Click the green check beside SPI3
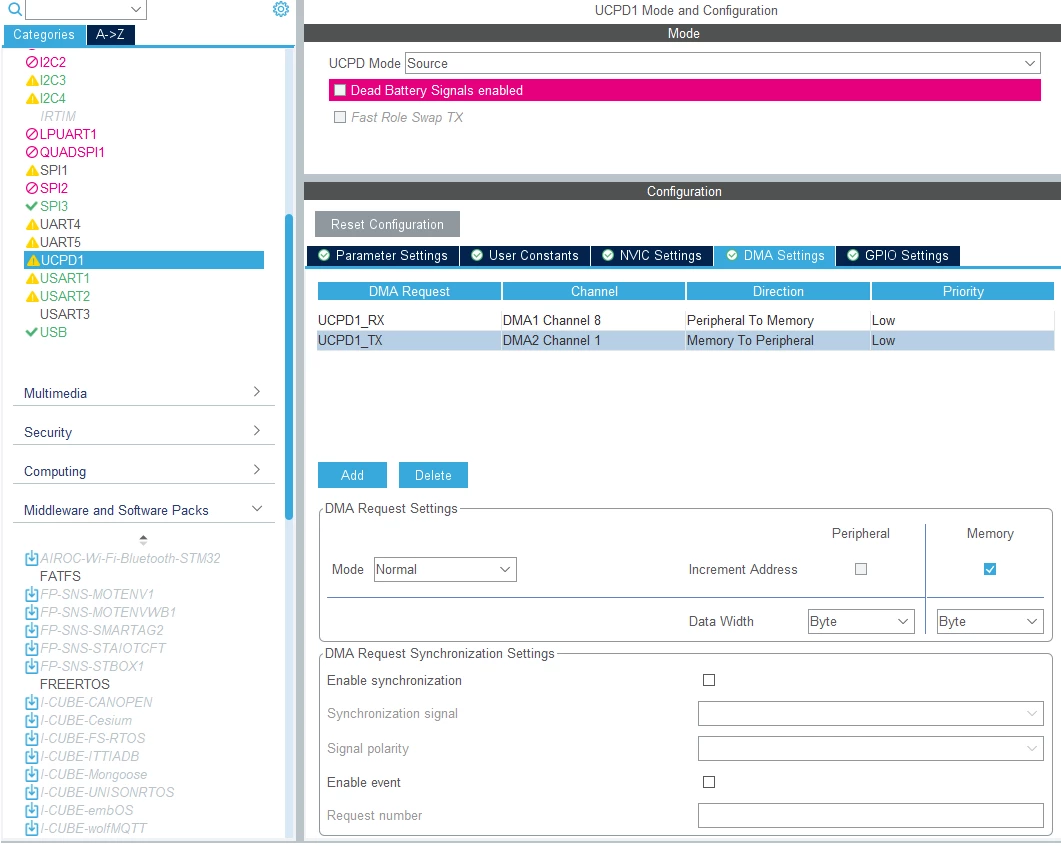 [x=32, y=206]
